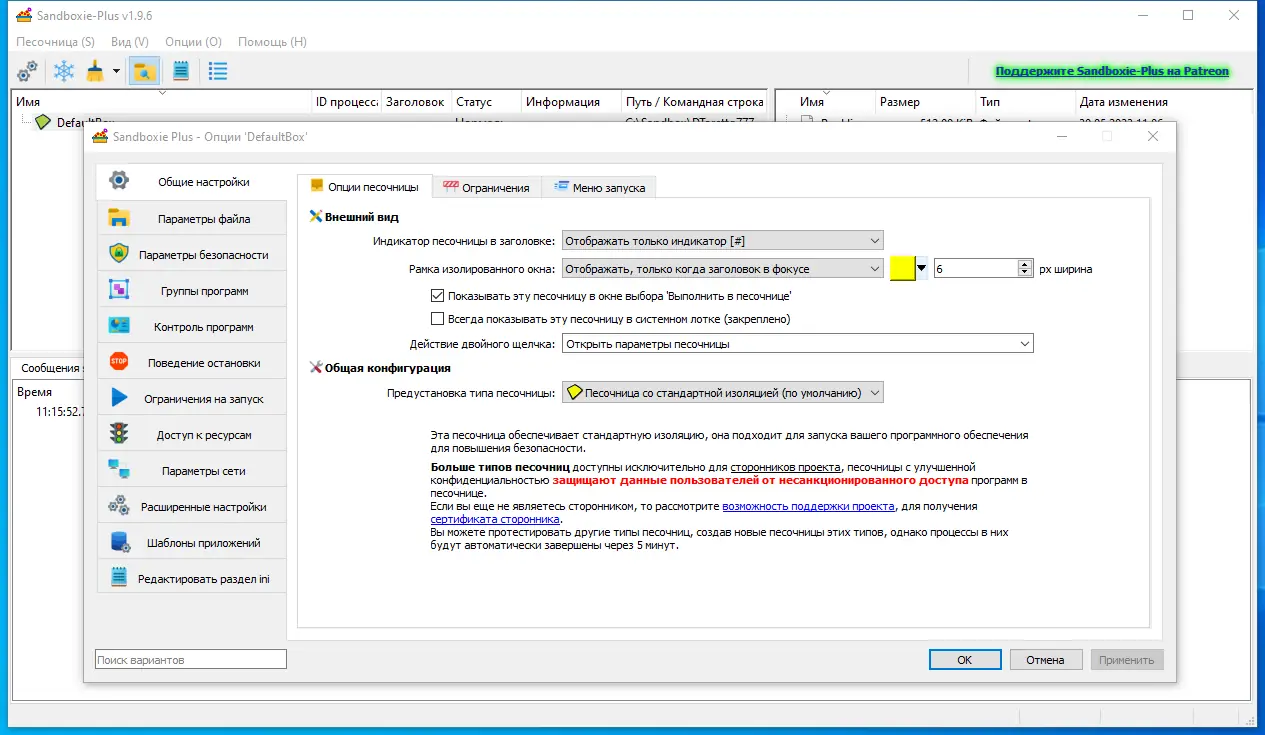This screenshot has width=1265, height=735.
Task: Open Расширенные настройки gears section
Action: (191, 506)
